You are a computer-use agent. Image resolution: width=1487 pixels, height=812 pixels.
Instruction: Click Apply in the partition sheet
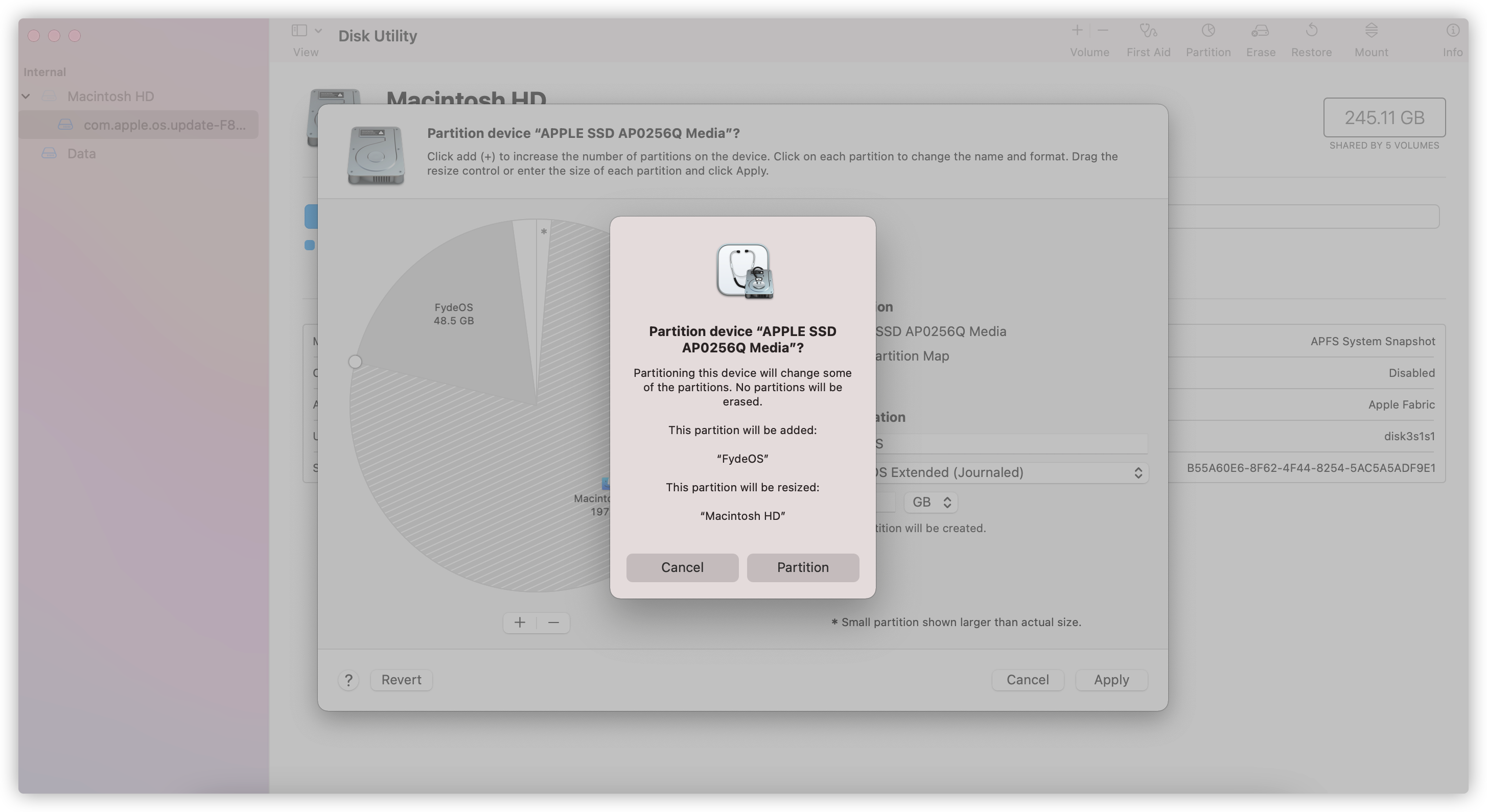coord(1111,679)
